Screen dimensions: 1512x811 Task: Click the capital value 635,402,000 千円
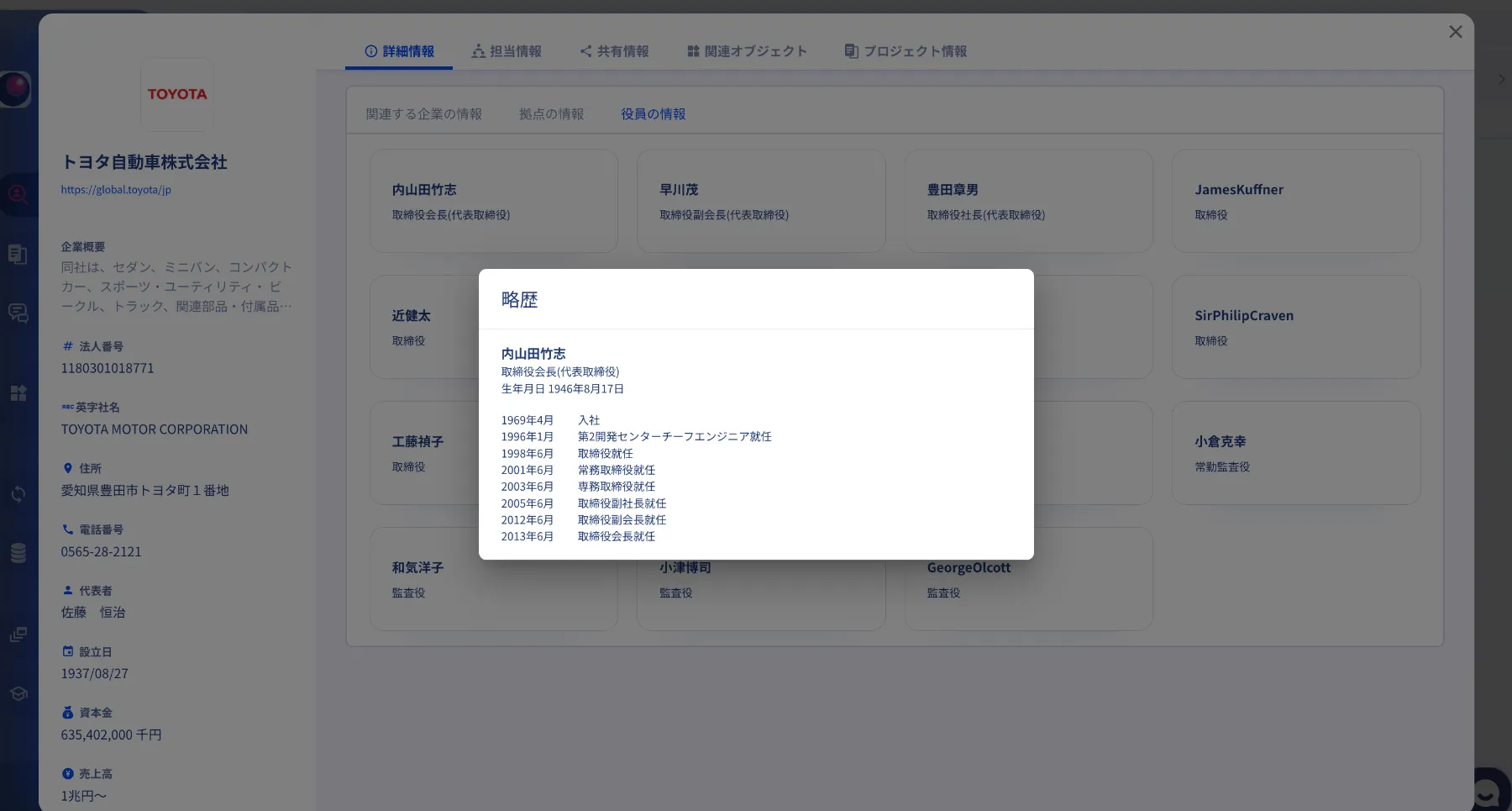pyautogui.click(x=111, y=735)
